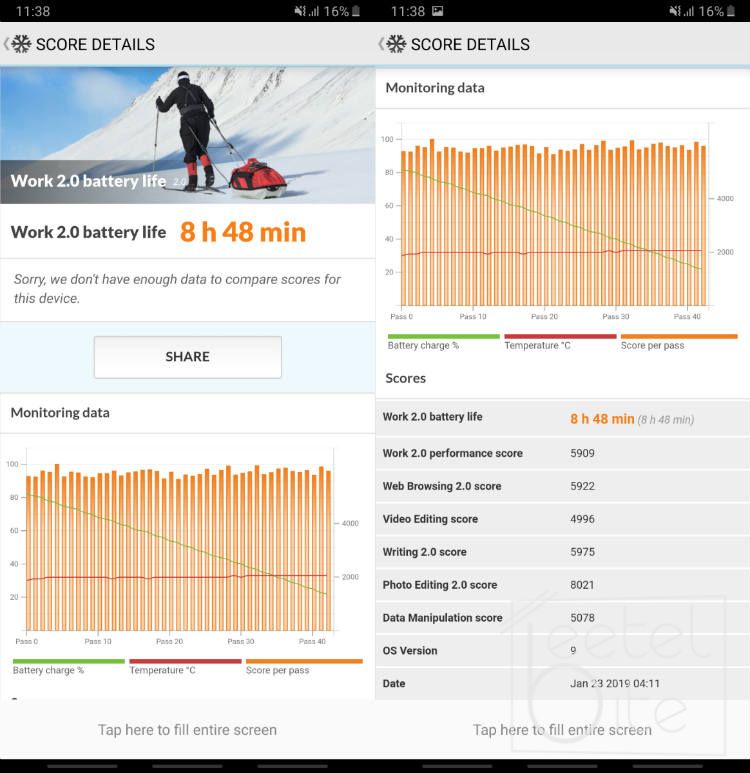
Task: Tap the 'Work 2.0 battery life' banner title
Action: (88, 181)
